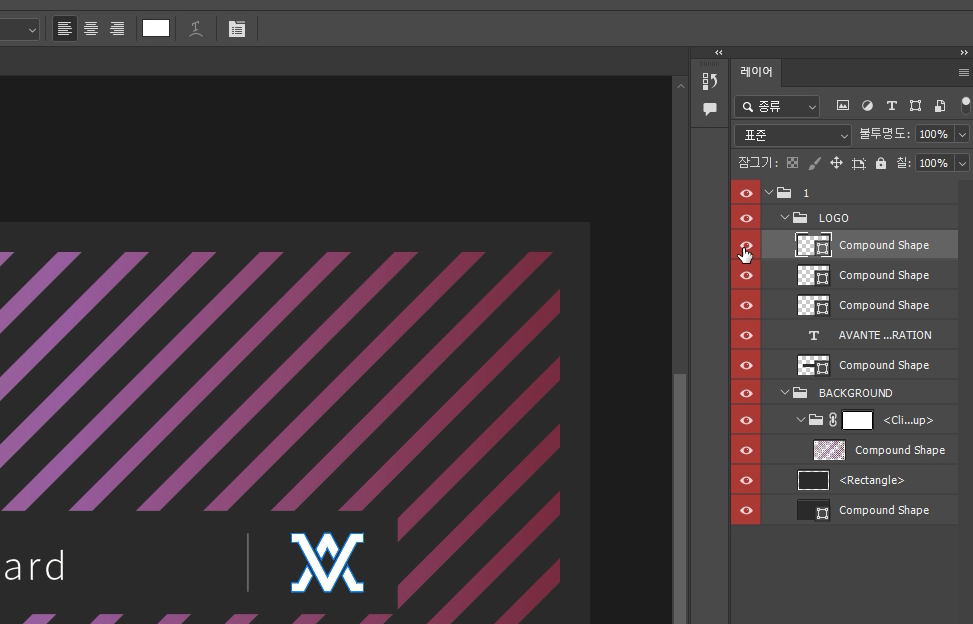Open the Comments panel icon in dock

point(710,109)
